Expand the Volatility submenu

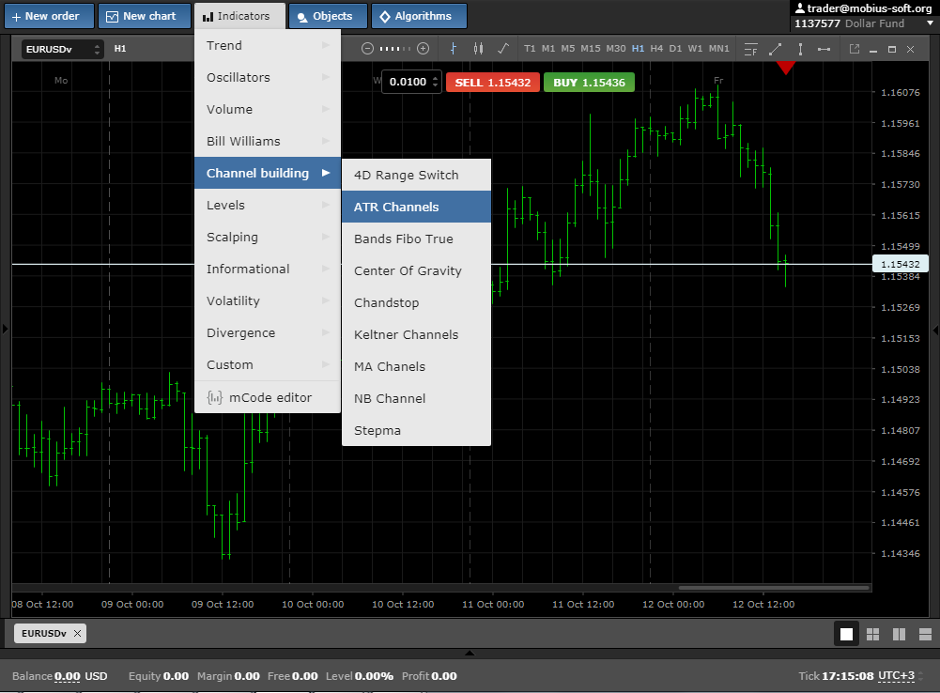267,301
